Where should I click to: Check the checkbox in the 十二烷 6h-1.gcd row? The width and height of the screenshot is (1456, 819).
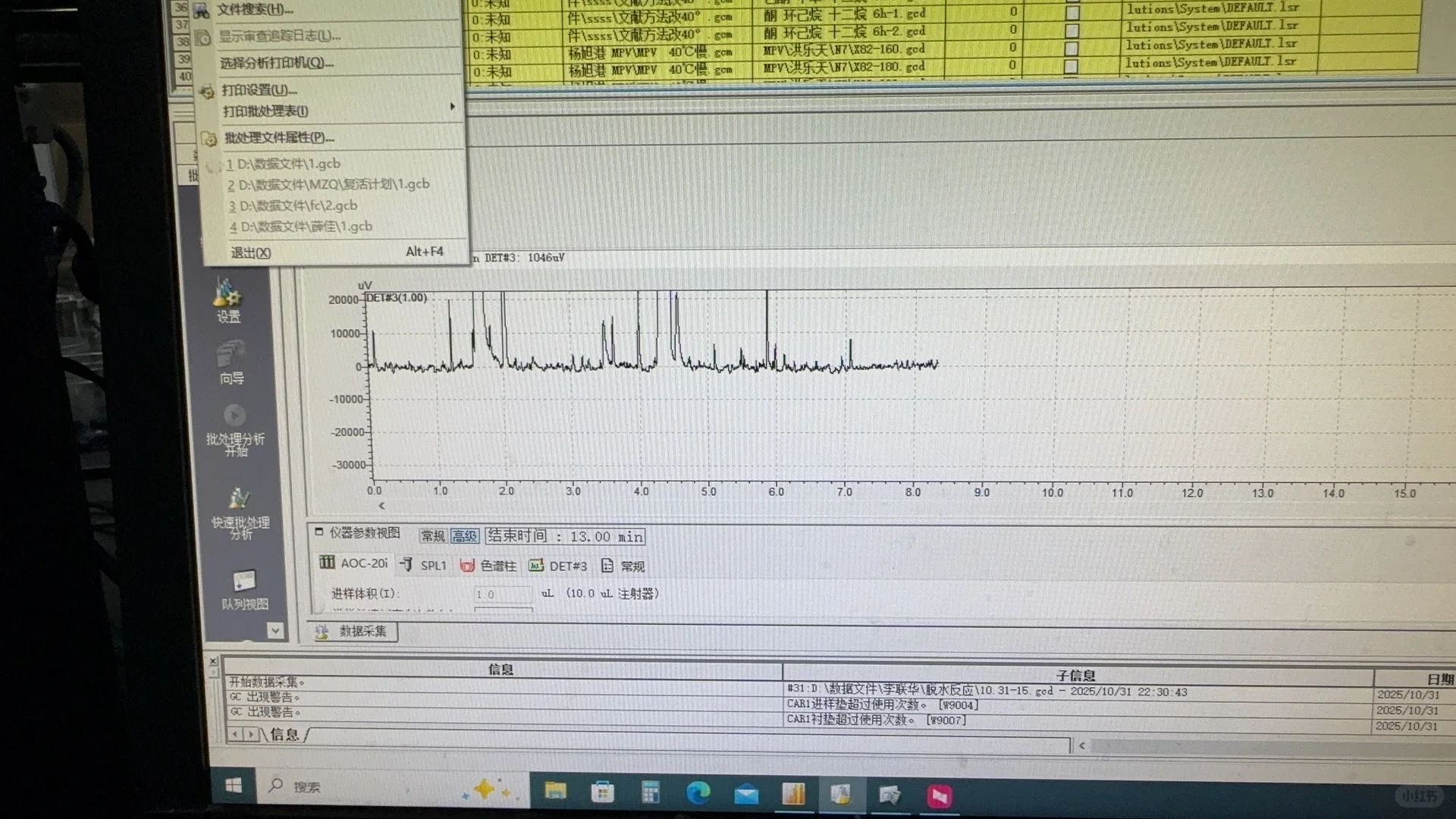tap(1072, 13)
